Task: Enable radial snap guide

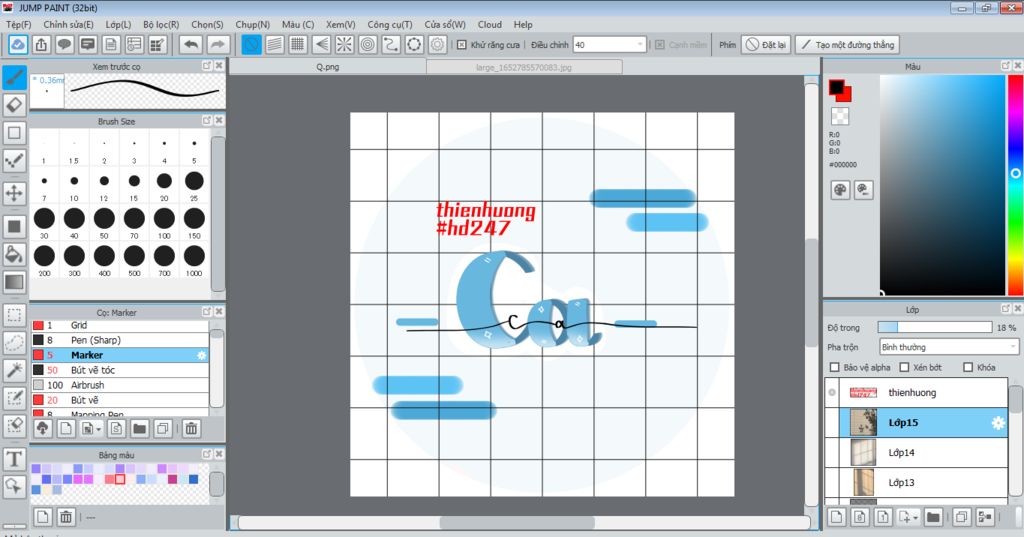Action: pos(344,44)
